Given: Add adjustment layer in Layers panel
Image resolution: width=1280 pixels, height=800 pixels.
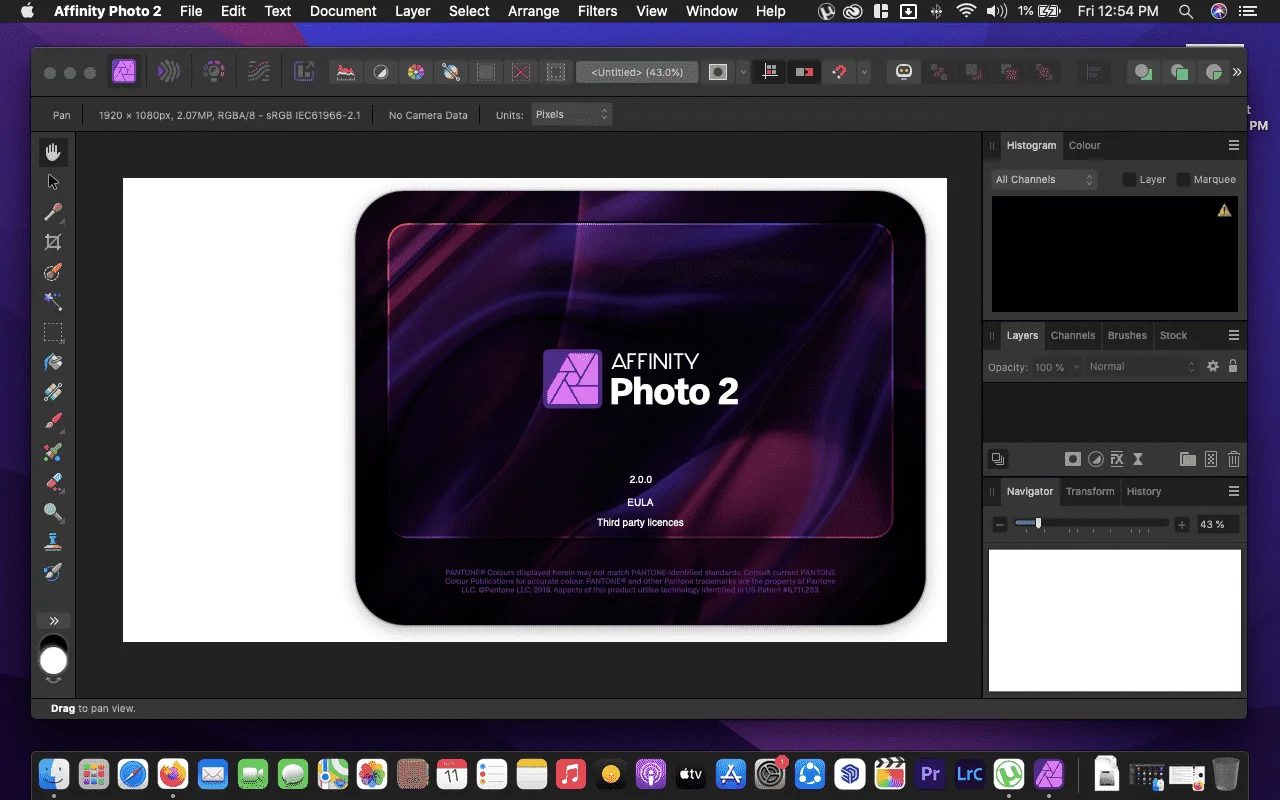Looking at the screenshot, I should pos(1096,459).
